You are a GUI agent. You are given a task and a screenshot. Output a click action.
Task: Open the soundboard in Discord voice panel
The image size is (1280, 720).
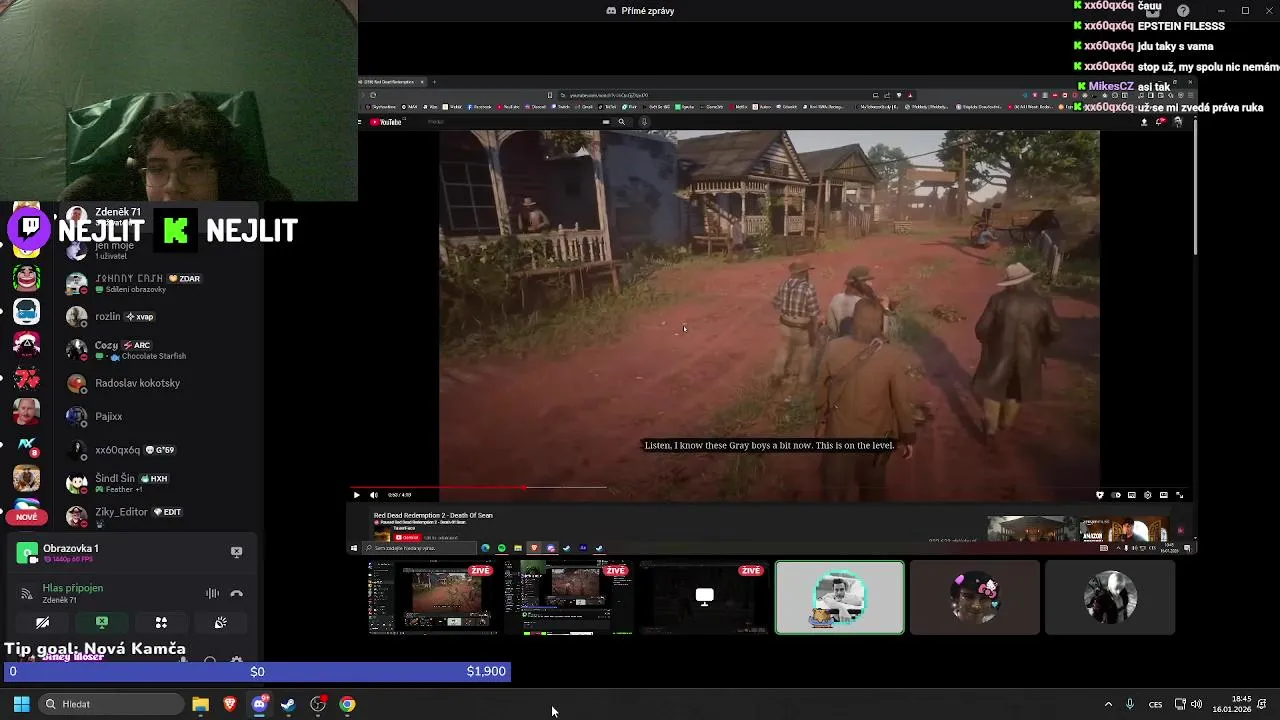[x=220, y=623]
